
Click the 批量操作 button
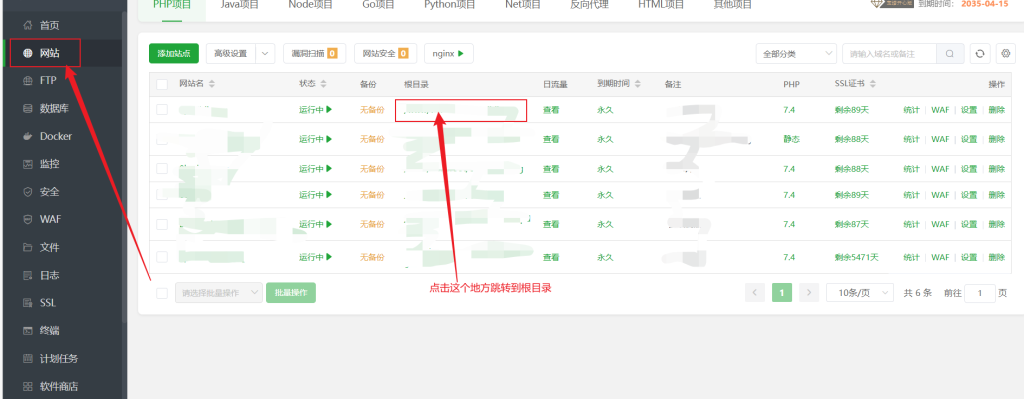coord(291,293)
